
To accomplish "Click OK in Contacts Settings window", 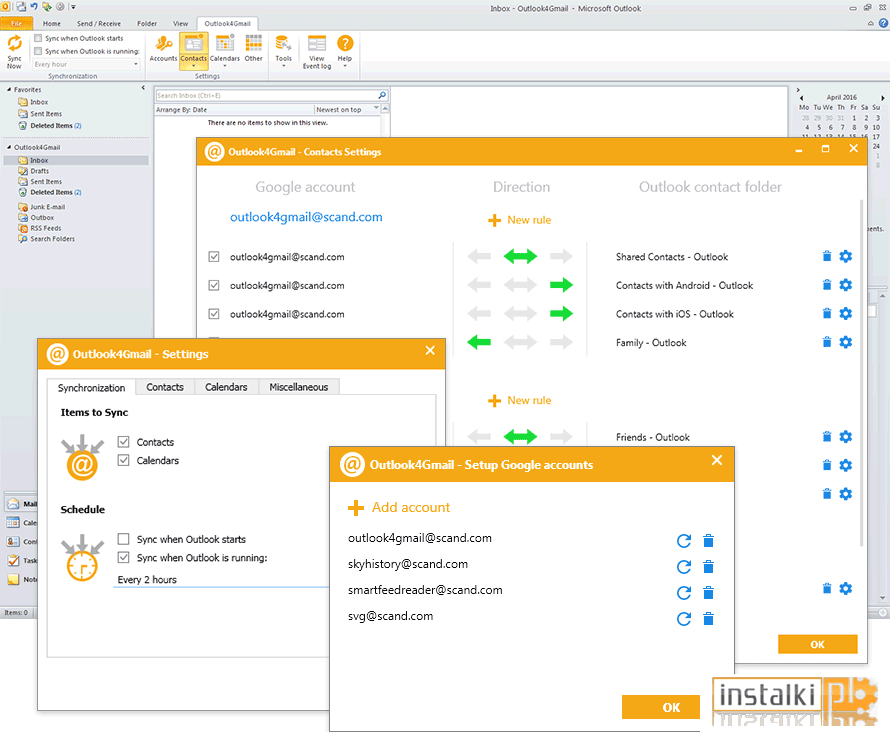I will [817, 644].
